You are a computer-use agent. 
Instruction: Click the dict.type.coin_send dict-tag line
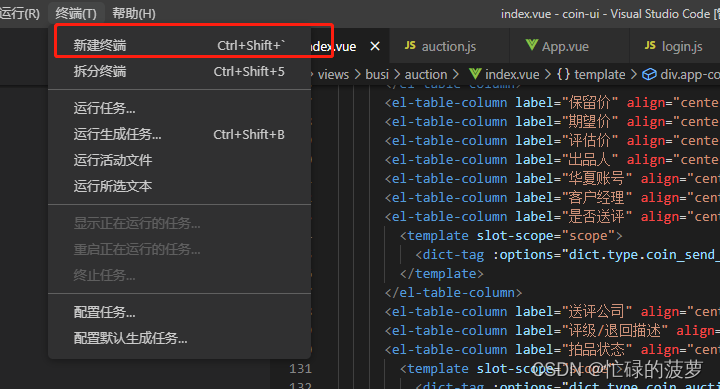point(567,254)
